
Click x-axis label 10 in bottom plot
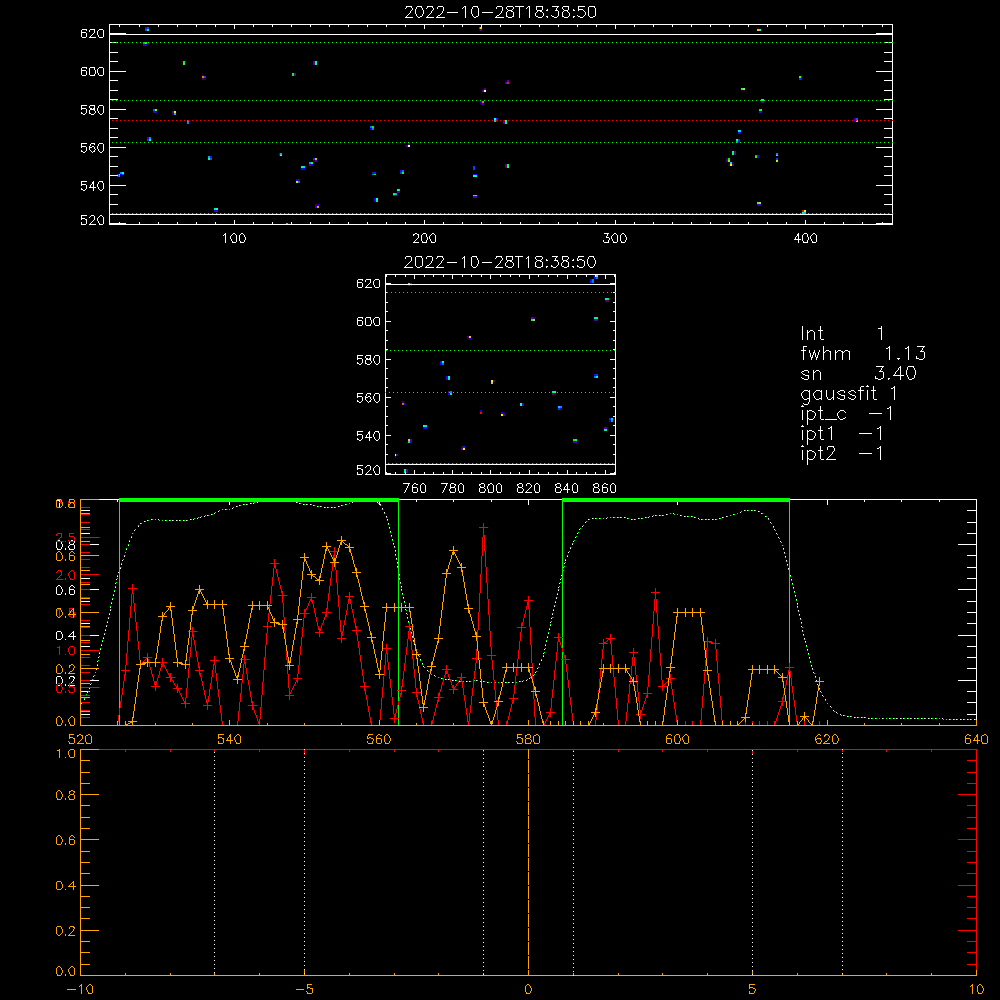coord(976,989)
